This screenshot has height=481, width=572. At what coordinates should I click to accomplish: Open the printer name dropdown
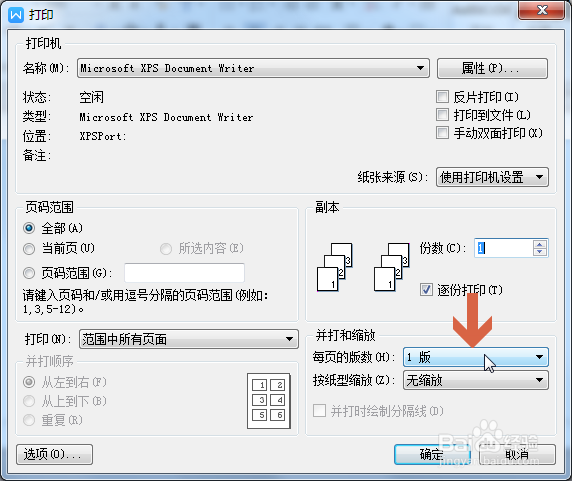[x=253, y=68]
